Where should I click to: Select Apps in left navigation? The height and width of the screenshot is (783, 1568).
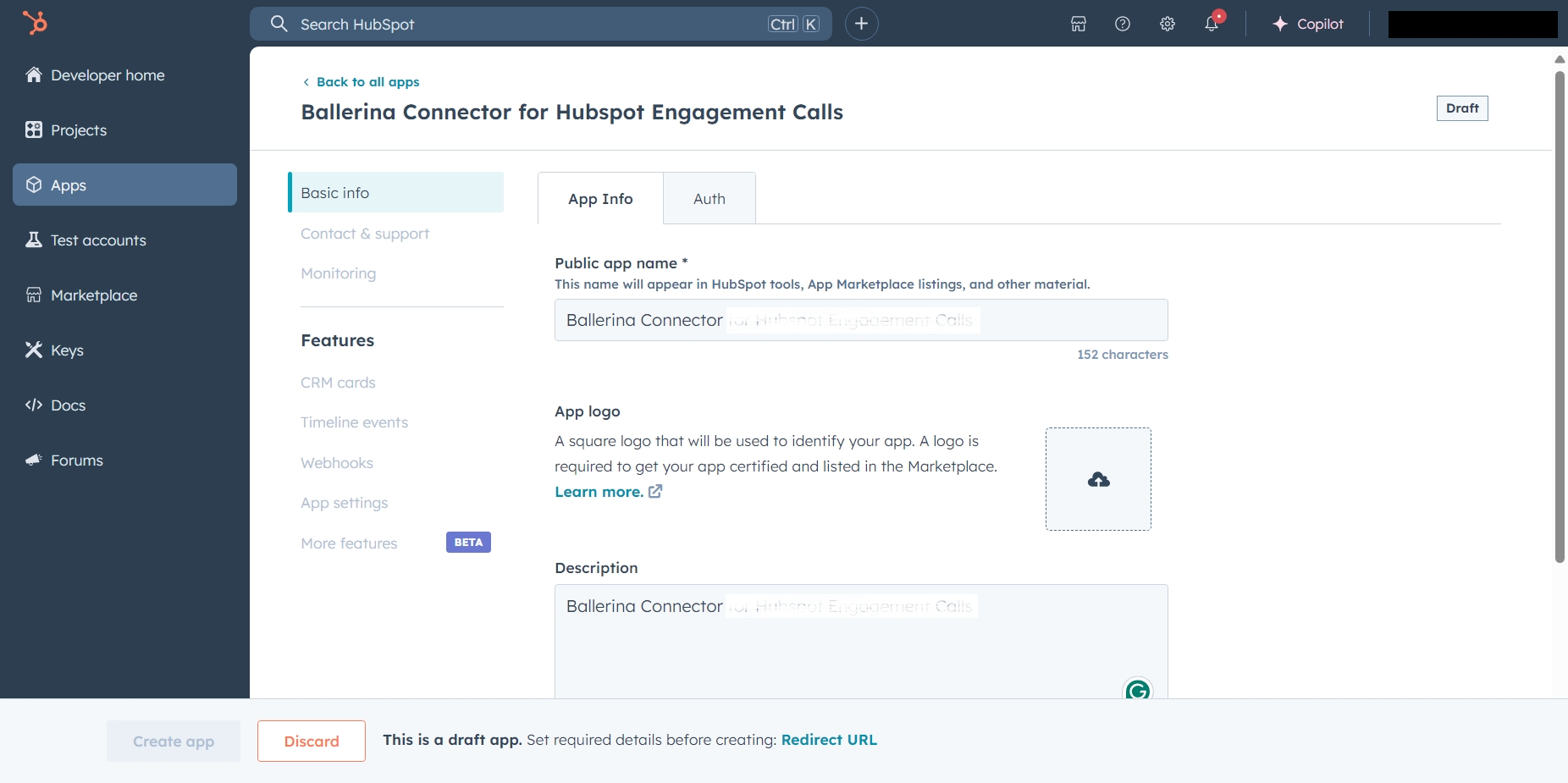tap(124, 185)
